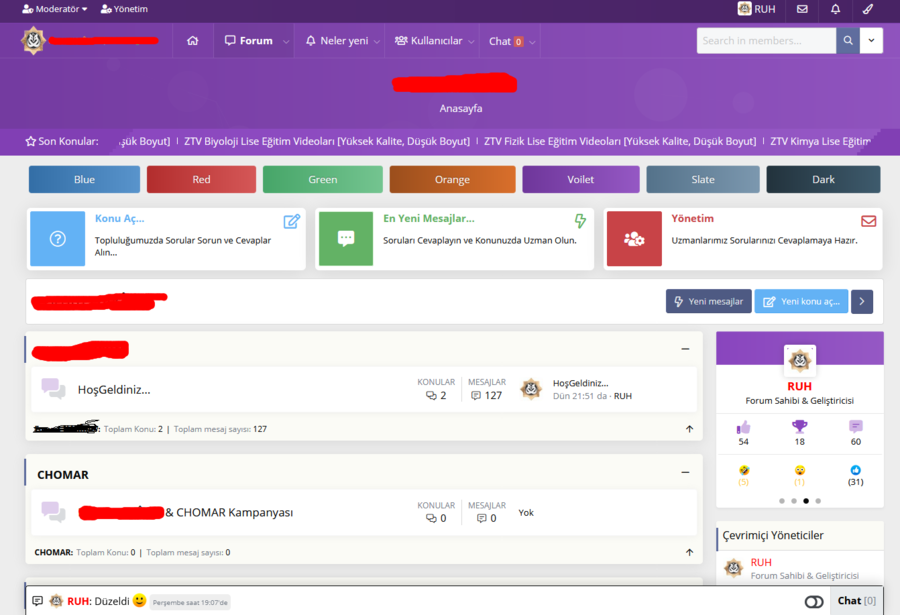Open the Neler yeni tab
The image size is (900, 615).
point(337,41)
